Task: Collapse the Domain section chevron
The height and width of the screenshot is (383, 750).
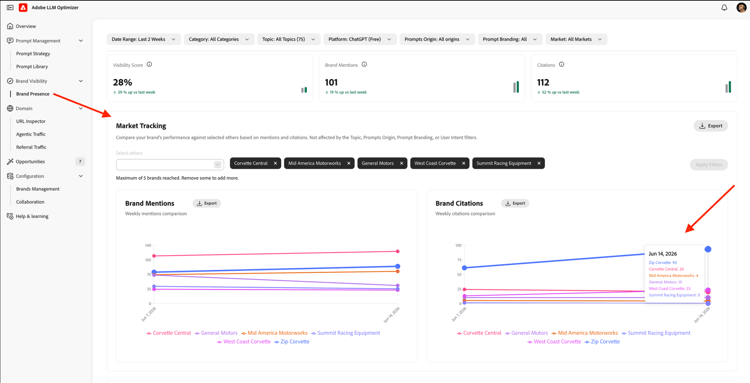Action: coord(81,109)
